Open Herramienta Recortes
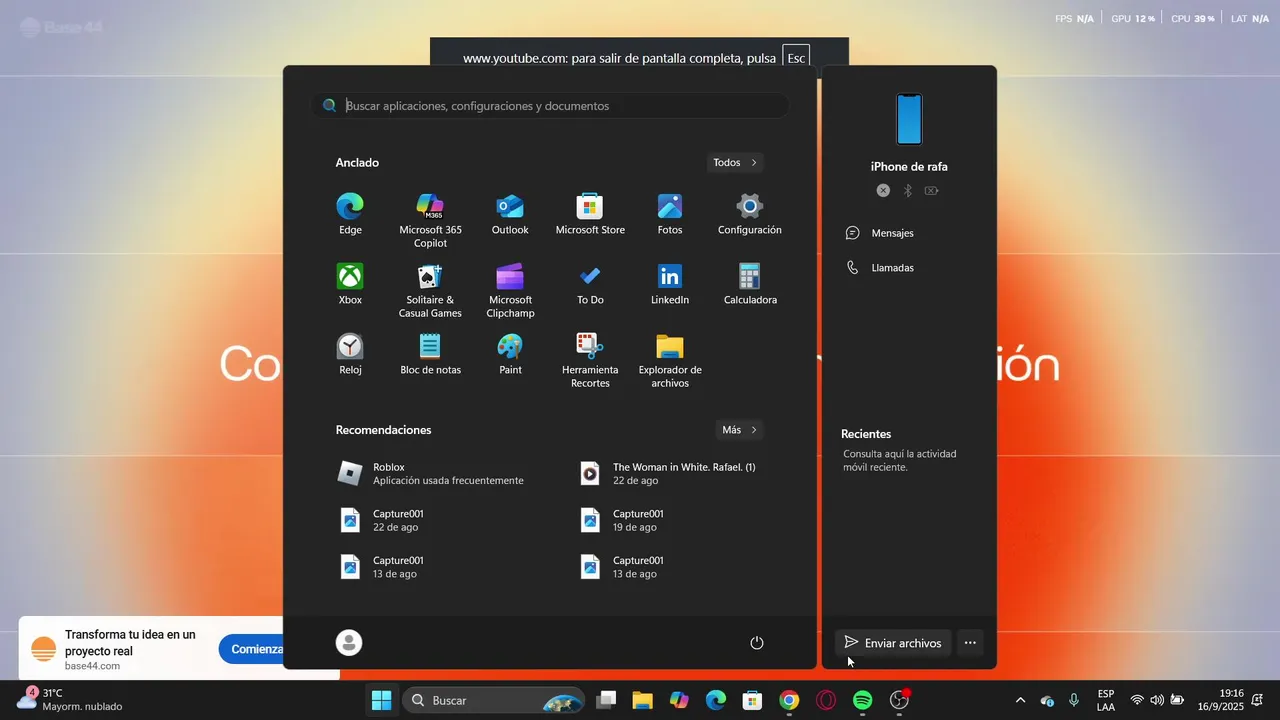1280x720 pixels. (590, 360)
